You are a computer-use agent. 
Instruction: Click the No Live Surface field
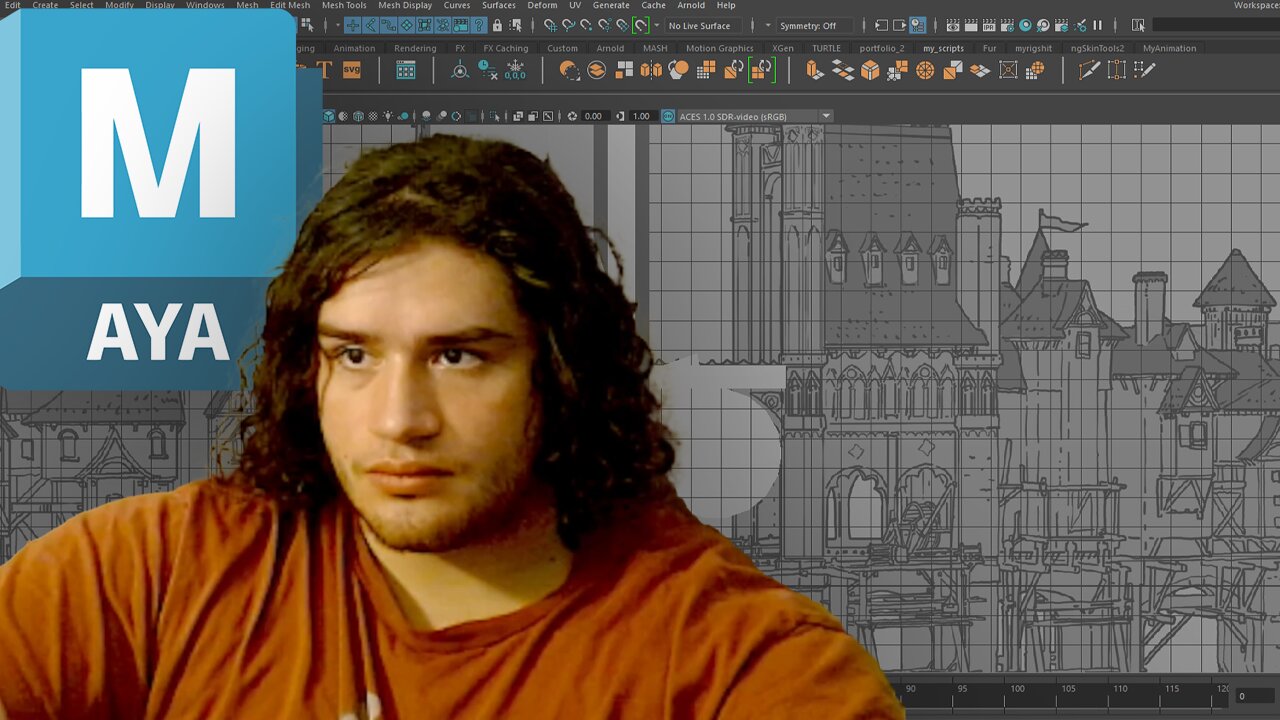(x=705, y=25)
